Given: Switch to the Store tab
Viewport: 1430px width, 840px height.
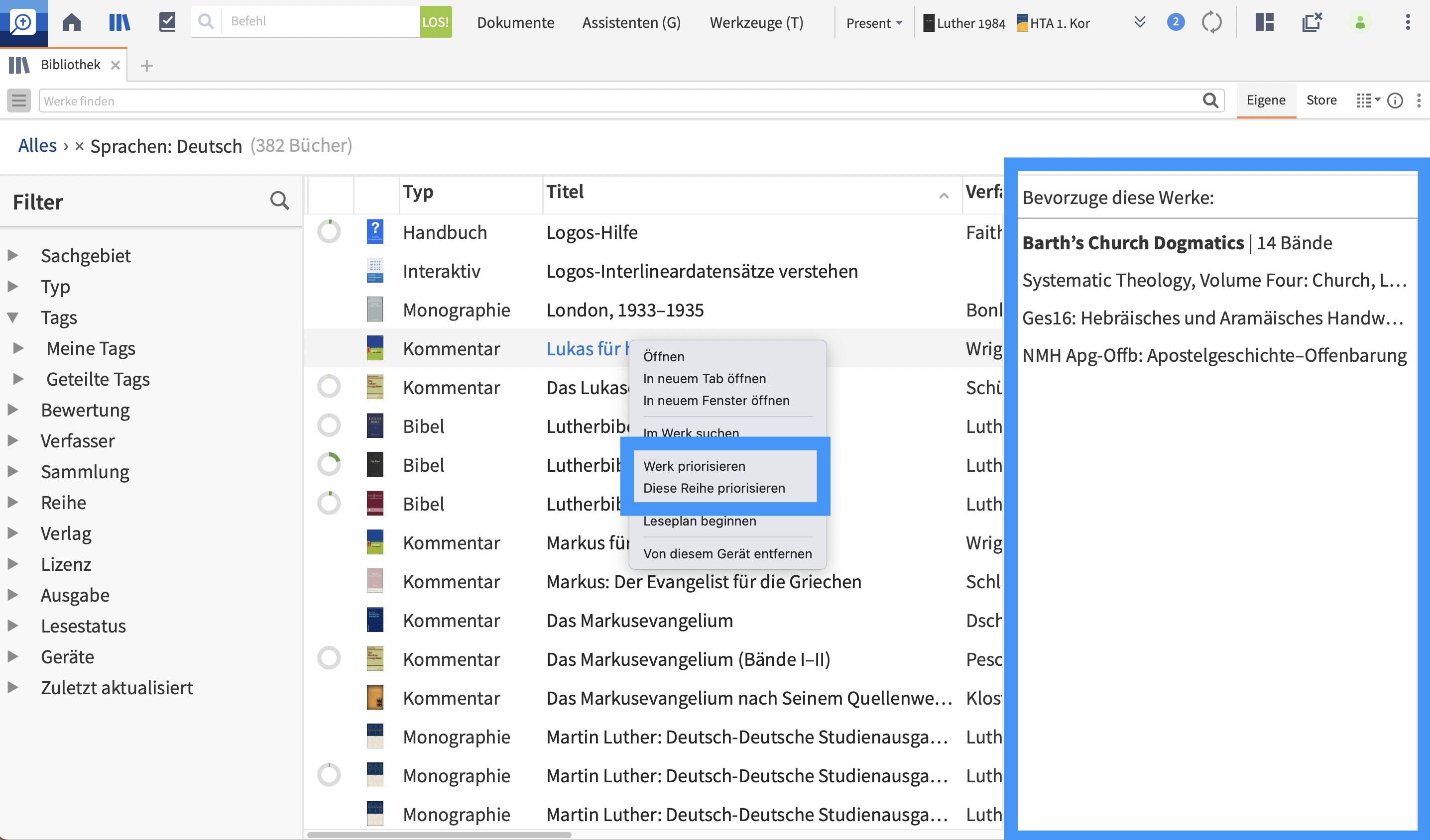Looking at the screenshot, I should (1321, 101).
